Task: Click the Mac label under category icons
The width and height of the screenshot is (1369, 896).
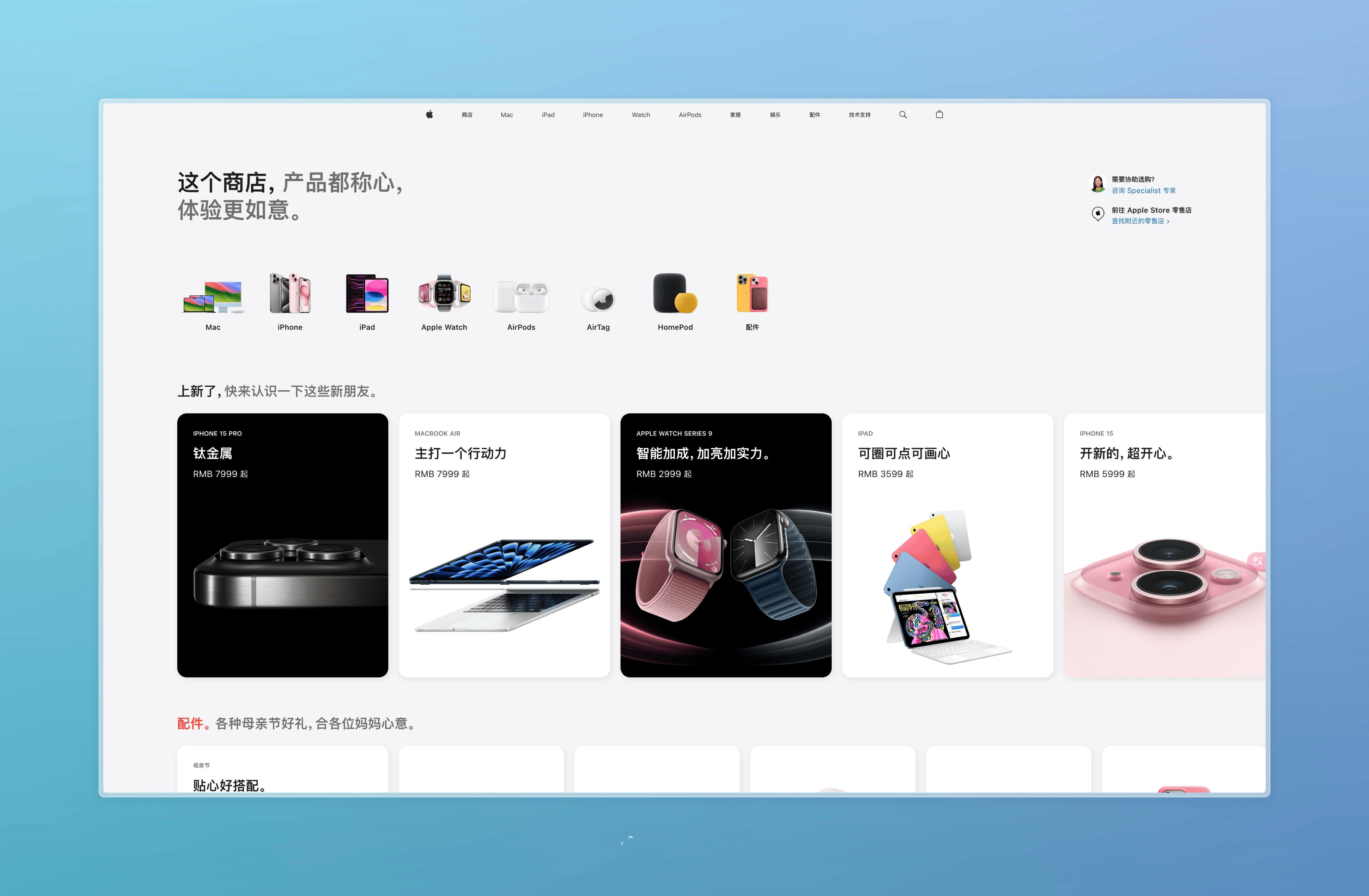Action: tap(213, 327)
